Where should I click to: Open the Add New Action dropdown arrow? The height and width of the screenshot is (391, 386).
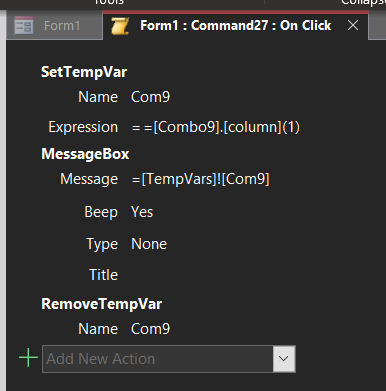click(x=284, y=359)
